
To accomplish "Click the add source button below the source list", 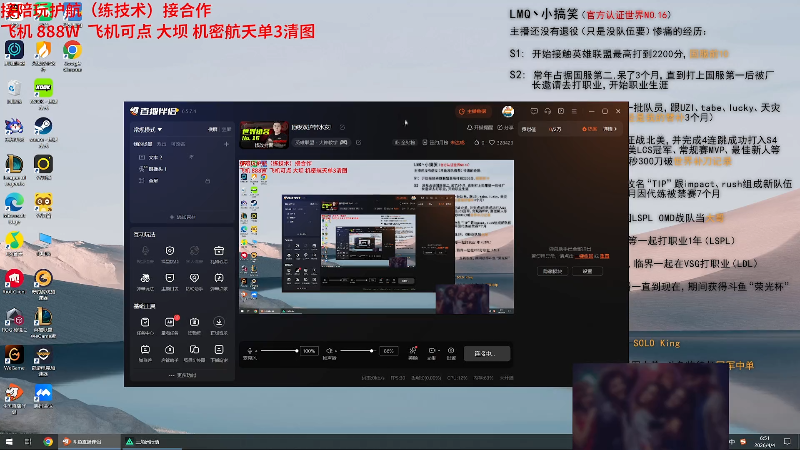I will (182, 217).
